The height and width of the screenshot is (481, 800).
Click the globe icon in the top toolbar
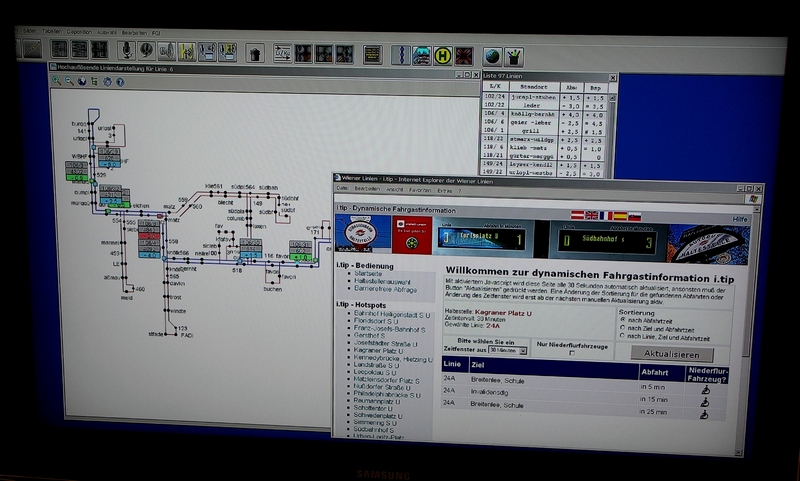[x=492, y=56]
